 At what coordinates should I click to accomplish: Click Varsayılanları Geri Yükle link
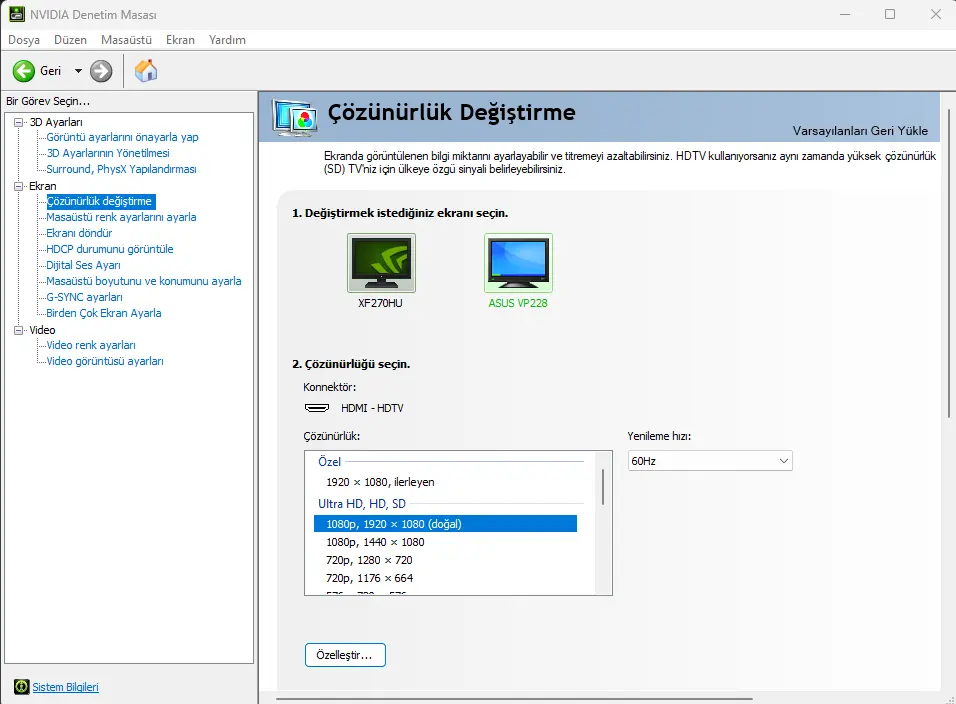pyautogui.click(x=860, y=130)
